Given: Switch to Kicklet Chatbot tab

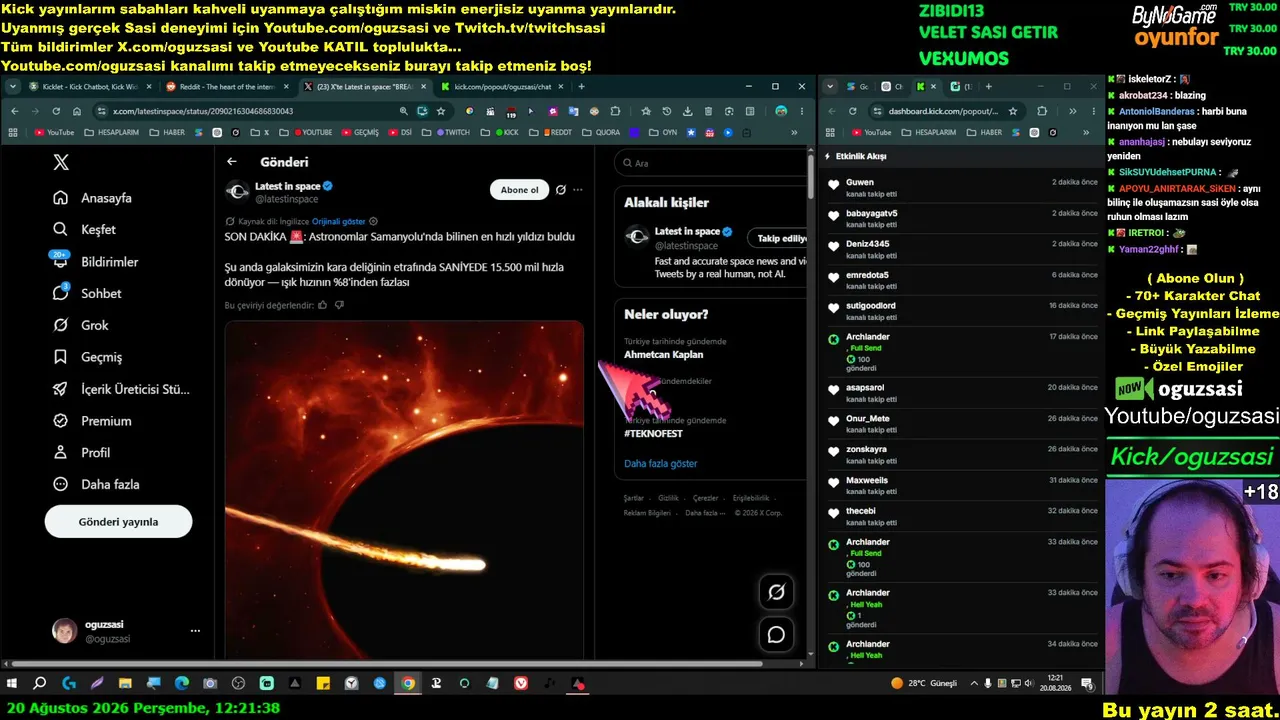Looking at the screenshot, I should point(90,87).
